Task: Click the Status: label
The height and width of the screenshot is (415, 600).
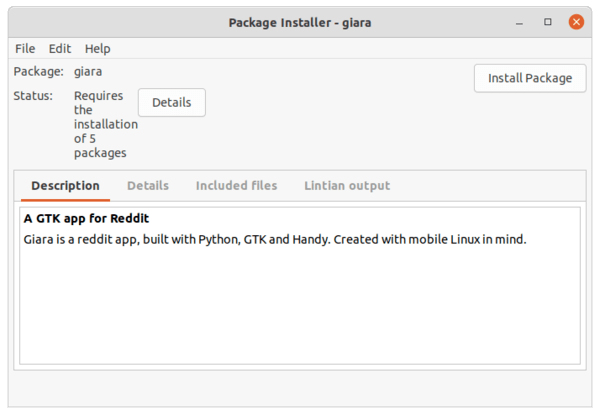Action: [33, 96]
